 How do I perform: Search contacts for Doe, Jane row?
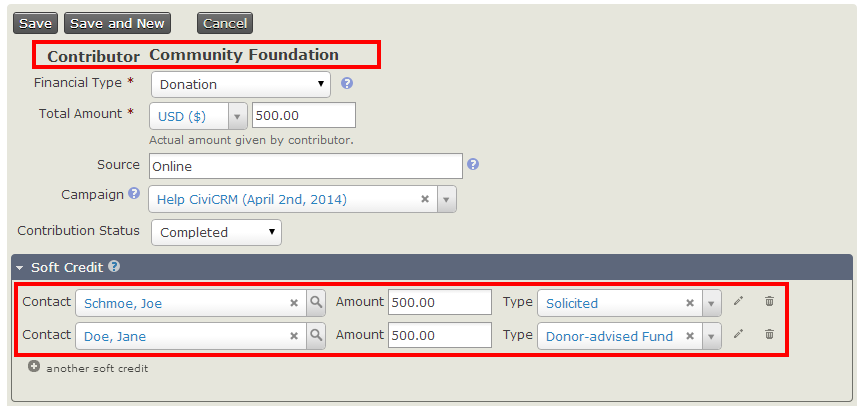[x=314, y=336]
